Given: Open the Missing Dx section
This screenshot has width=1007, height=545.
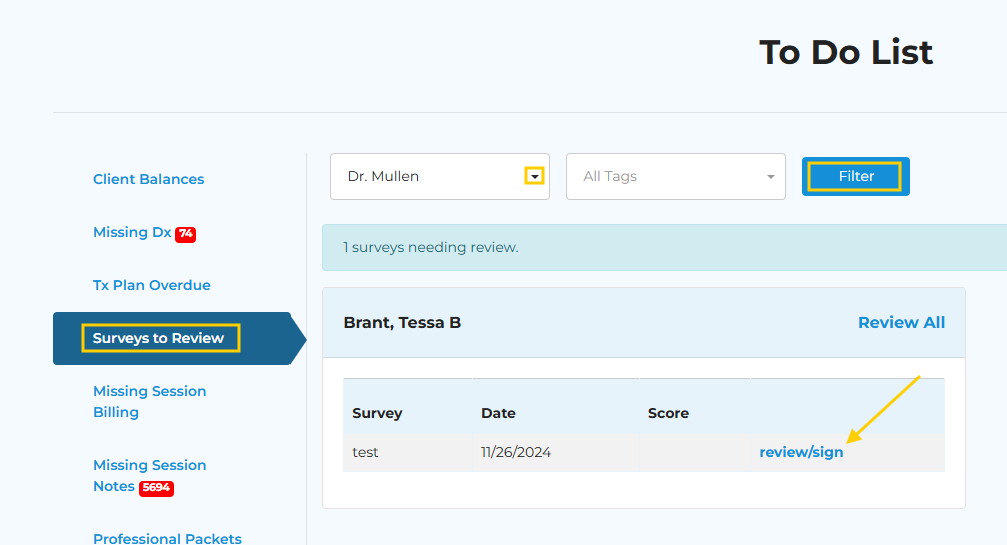Looking at the screenshot, I should coord(132,232).
